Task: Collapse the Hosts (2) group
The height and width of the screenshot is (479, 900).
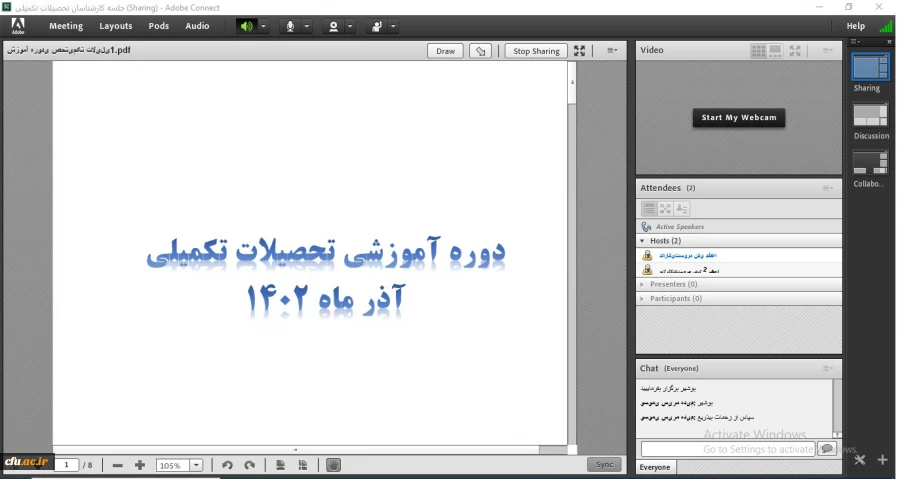Action: click(643, 241)
